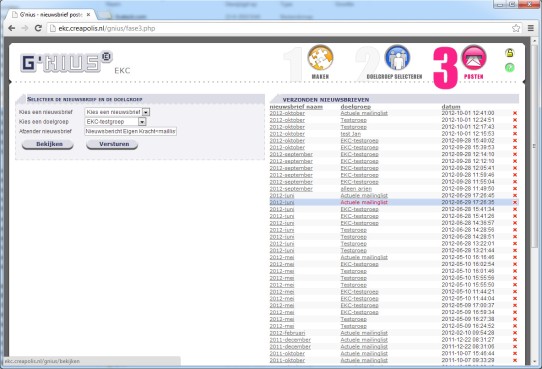Viewport: 542px width, 369px height.
Task: Delete newsletter sent 2012-05-10 11:44:21
Action: pyautogui.click(x=515, y=292)
